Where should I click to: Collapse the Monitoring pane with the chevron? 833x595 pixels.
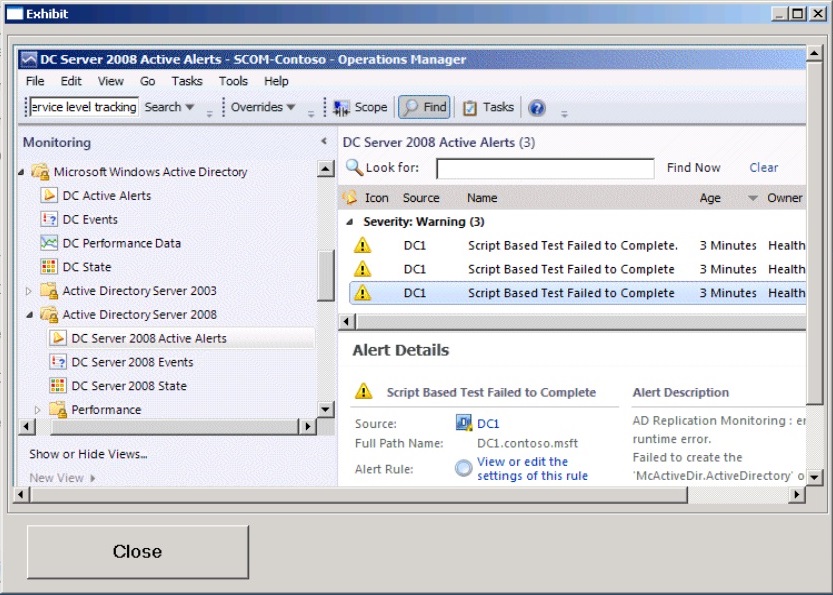(x=324, y=141)
